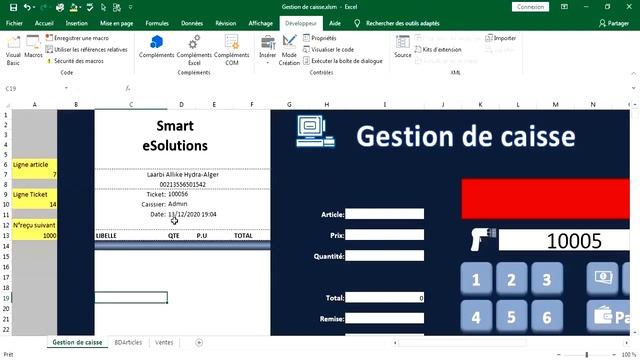The image size is (640, 360).
Task: Open the blue Compléments add-ins icon
Action: [156, 47]
